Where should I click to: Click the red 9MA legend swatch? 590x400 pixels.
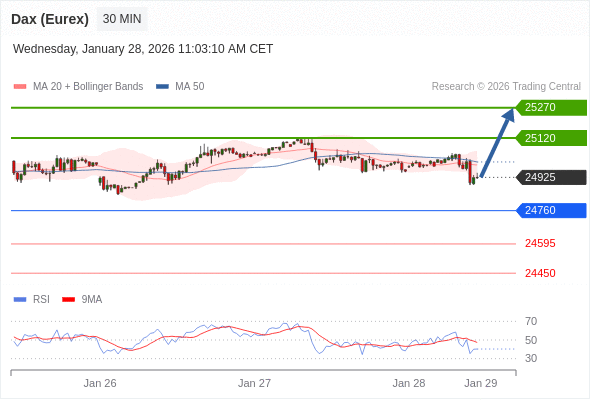click(x=68, y=300)
